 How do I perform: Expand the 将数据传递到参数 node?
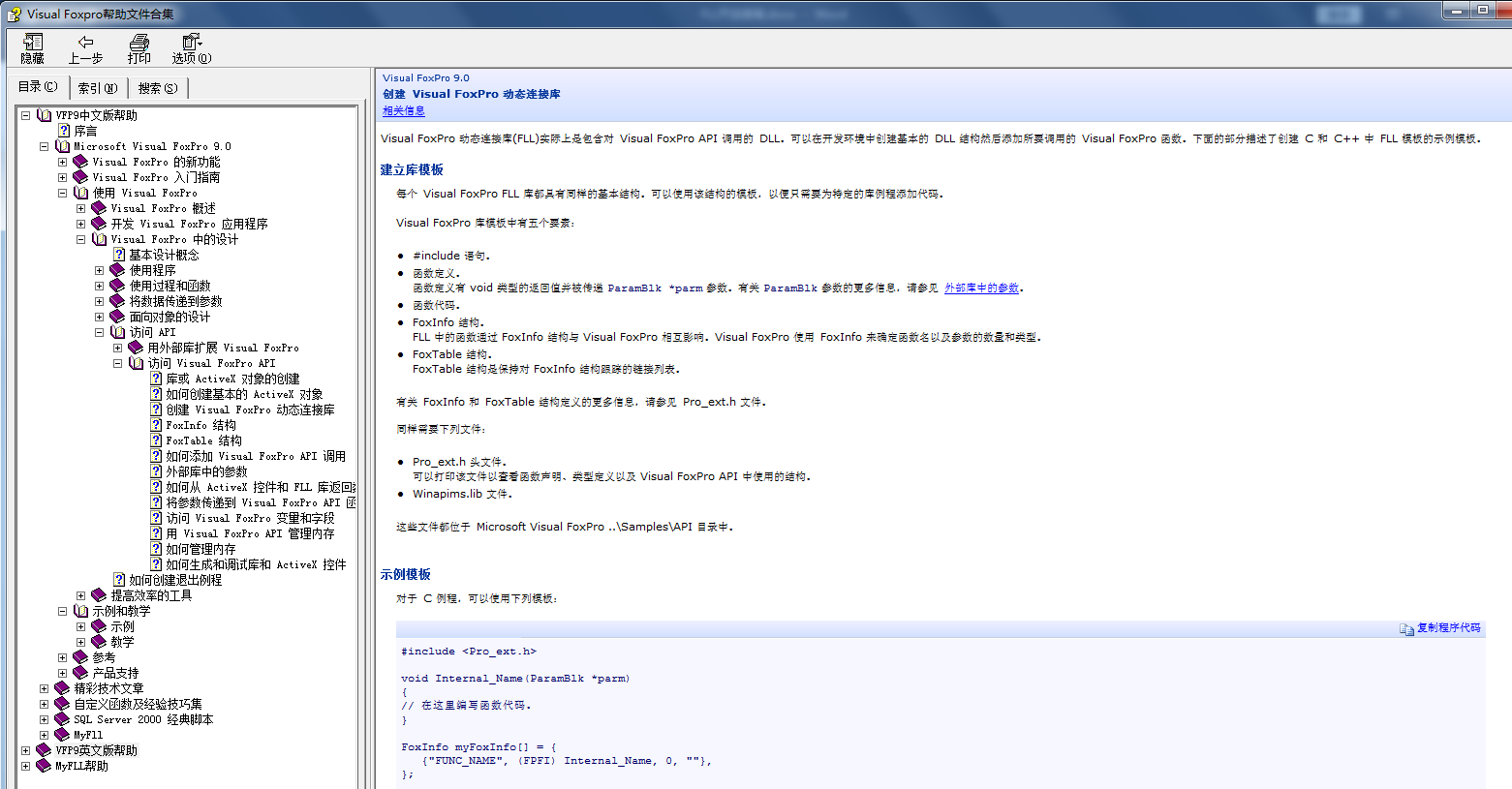coord(99,301)
